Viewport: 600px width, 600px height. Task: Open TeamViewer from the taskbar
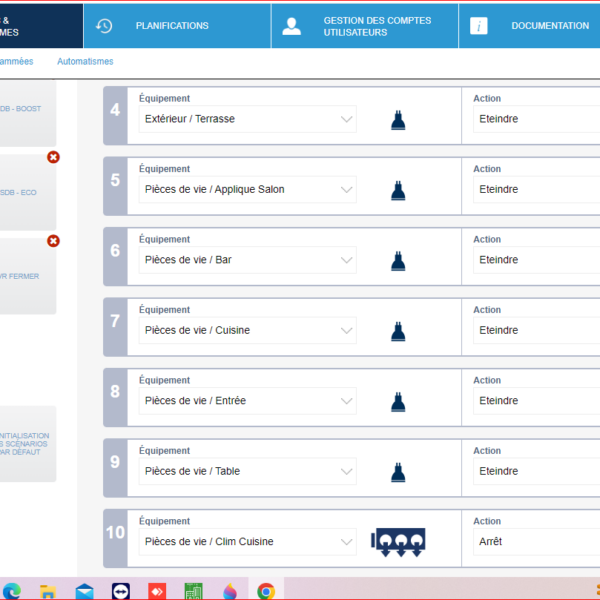coord(121,591)
